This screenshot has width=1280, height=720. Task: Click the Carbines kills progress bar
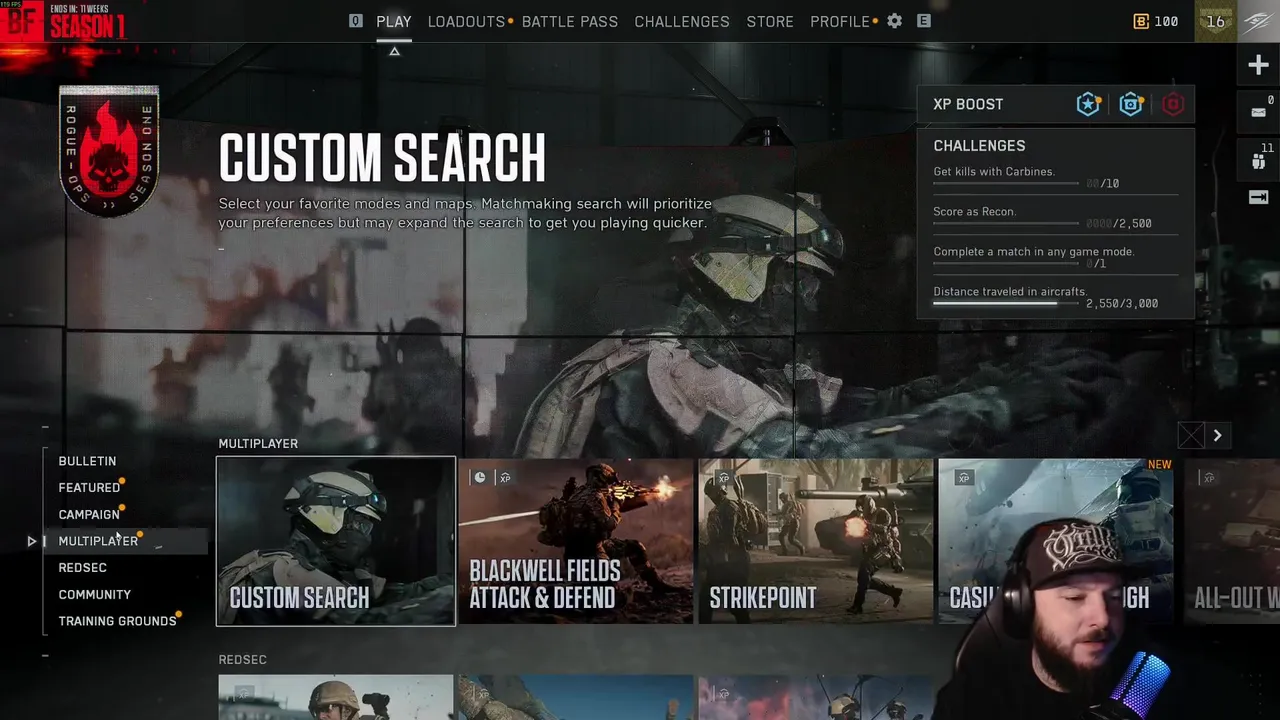click(x=1006, y=184)
